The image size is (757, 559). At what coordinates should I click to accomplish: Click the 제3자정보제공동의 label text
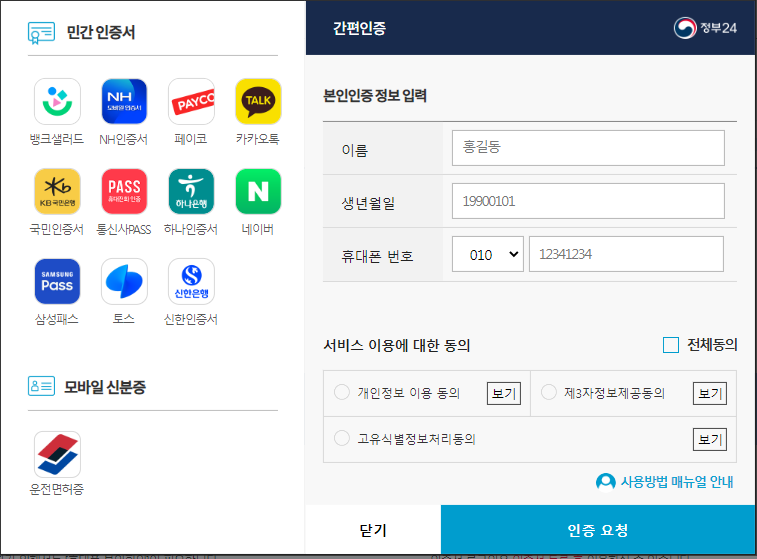click(614, 393)
